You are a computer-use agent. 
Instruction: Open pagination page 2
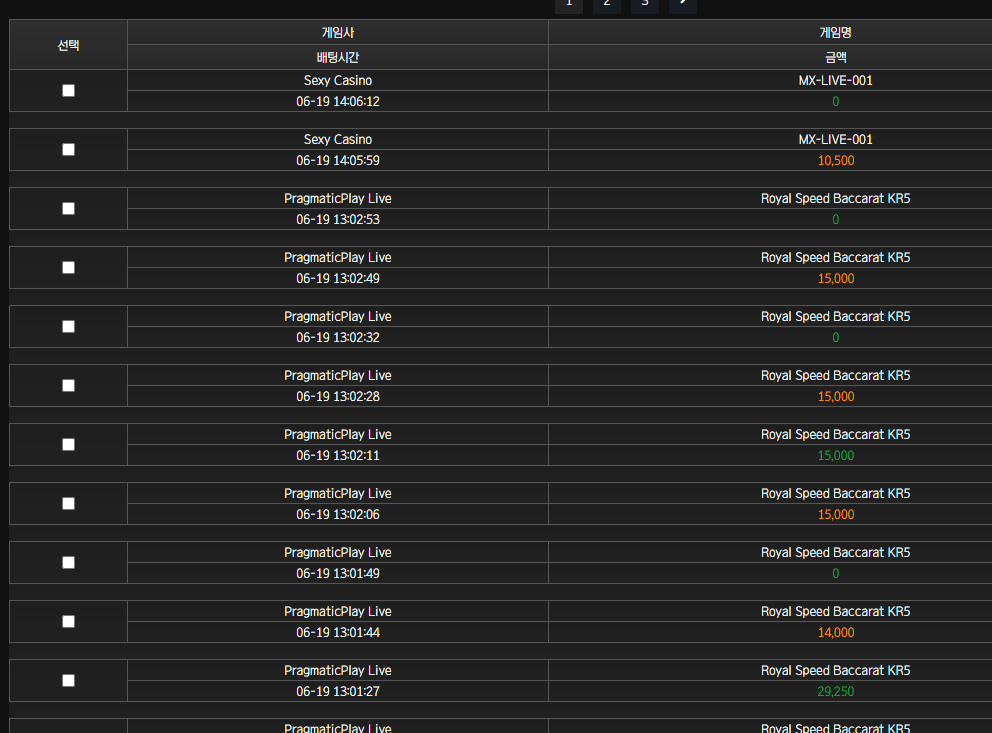click(607, 4)
